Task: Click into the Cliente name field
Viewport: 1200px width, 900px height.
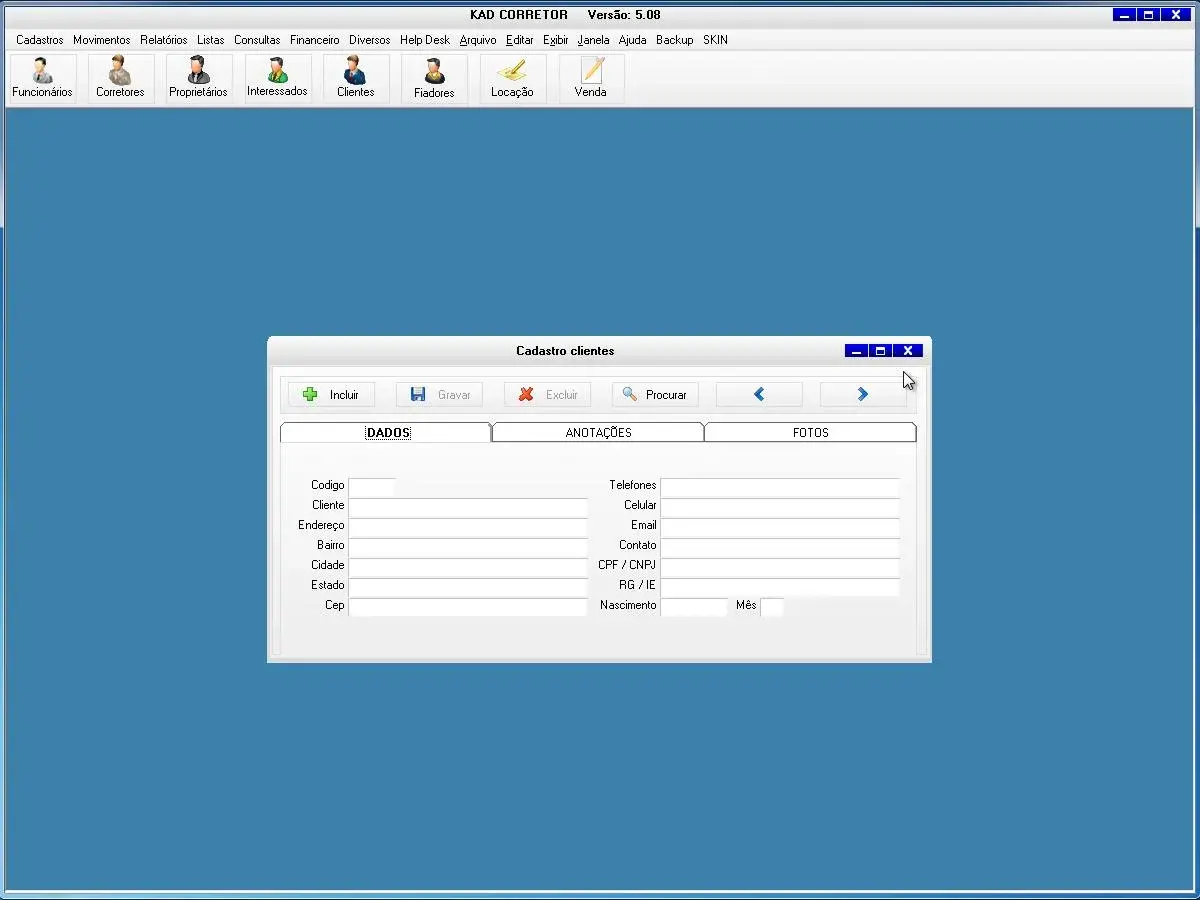Action: (467, 506)
